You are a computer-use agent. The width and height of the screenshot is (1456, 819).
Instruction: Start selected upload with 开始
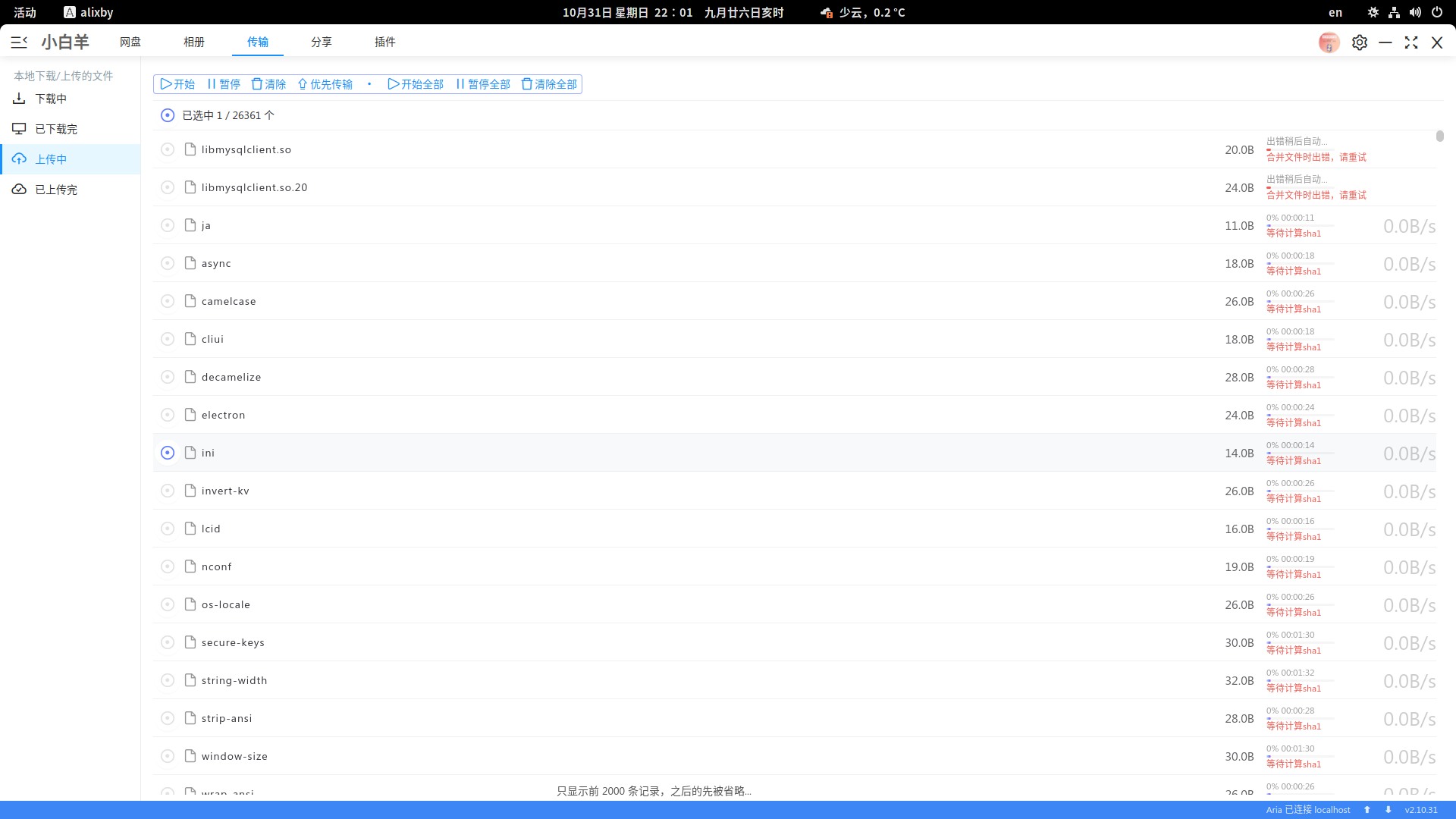coord(177,84)
